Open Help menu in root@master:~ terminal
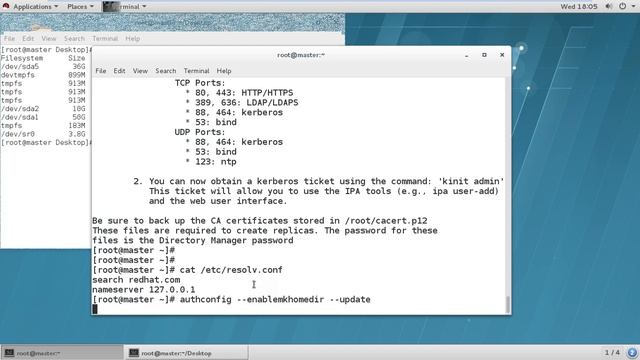This screenshot has height=360, width=640. [x=224, y=71]
